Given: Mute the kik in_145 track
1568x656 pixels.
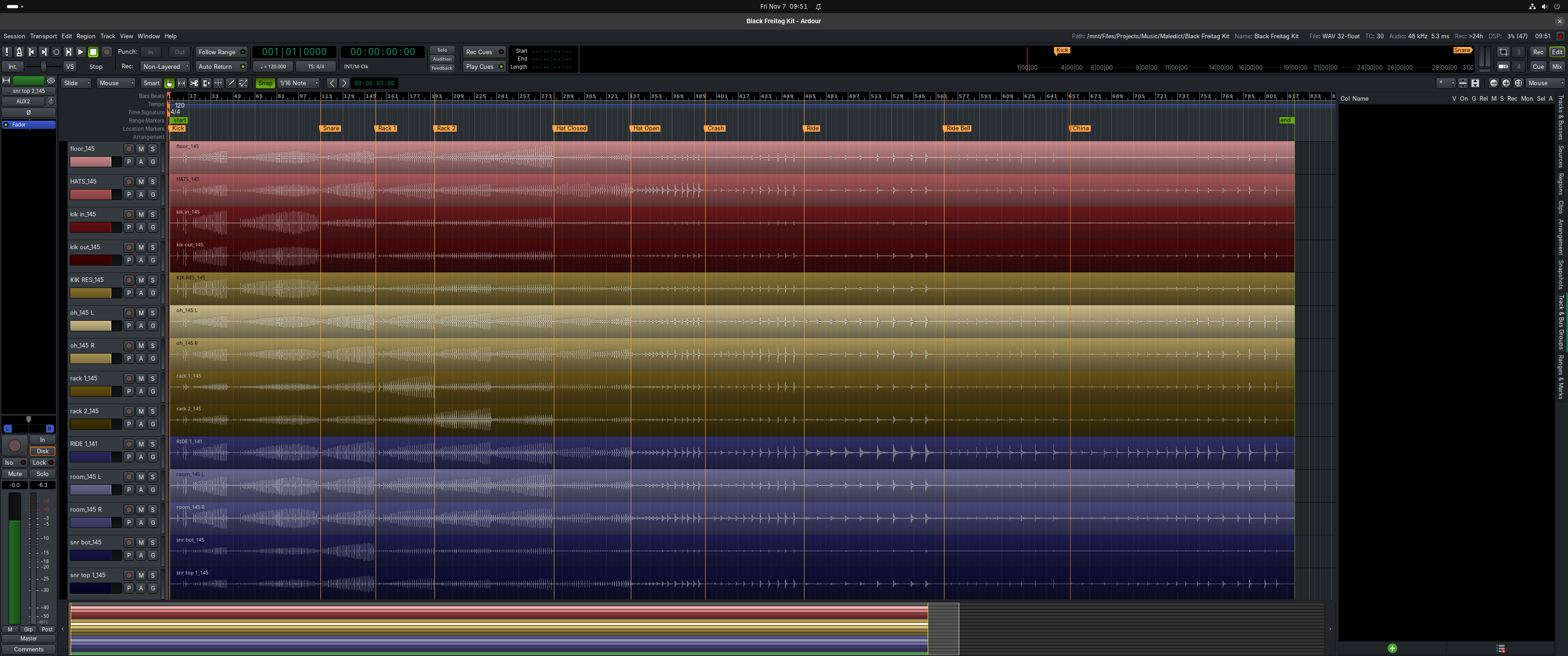Looking at the screenshot, I should pos(140,215).
